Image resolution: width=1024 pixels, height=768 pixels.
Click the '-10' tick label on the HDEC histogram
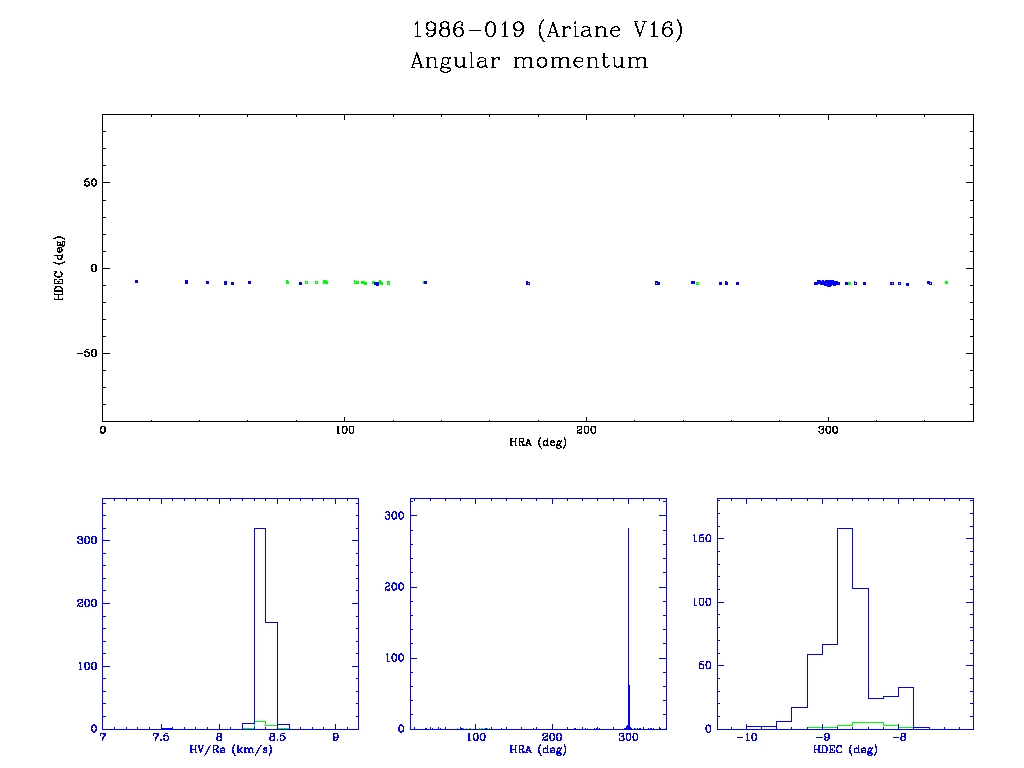(745, 737)
